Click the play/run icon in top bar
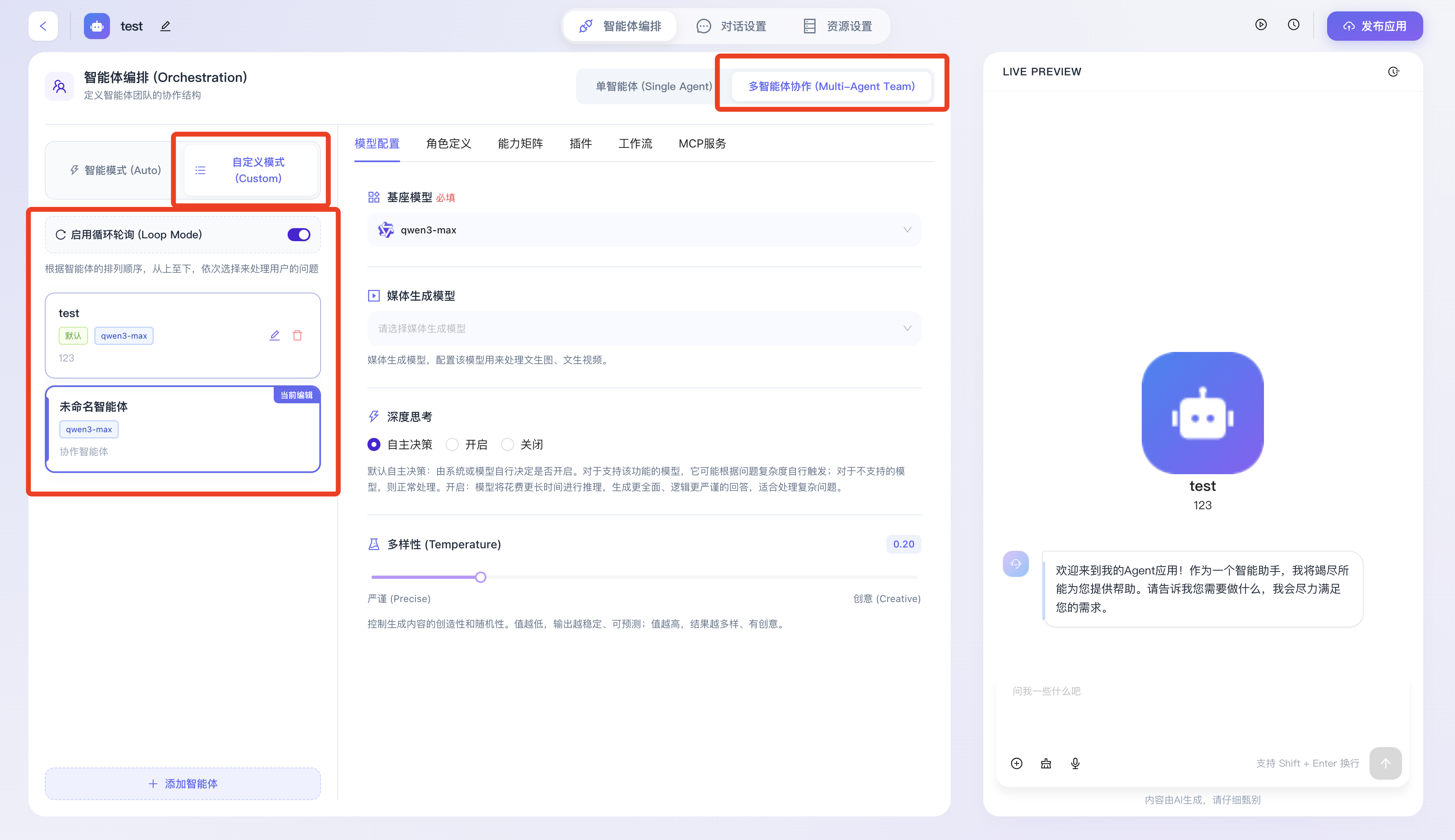 (1261, 25)
